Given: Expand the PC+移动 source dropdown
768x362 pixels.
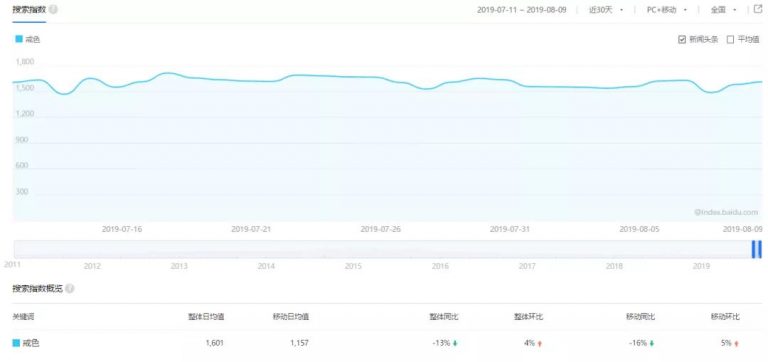Looking at the screenshot, I should pos(667,10).
